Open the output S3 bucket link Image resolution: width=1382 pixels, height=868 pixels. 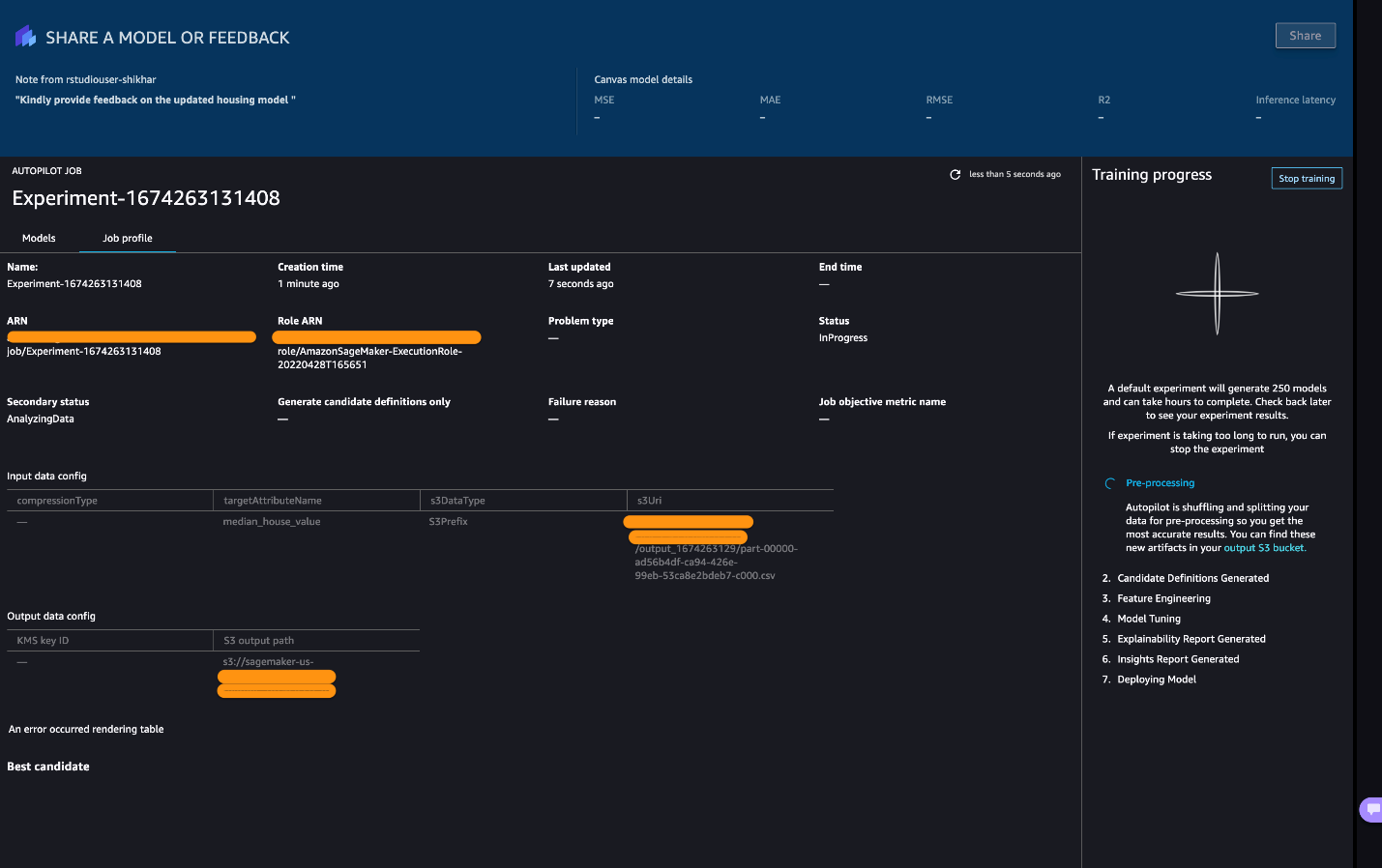pos(1264,548)
